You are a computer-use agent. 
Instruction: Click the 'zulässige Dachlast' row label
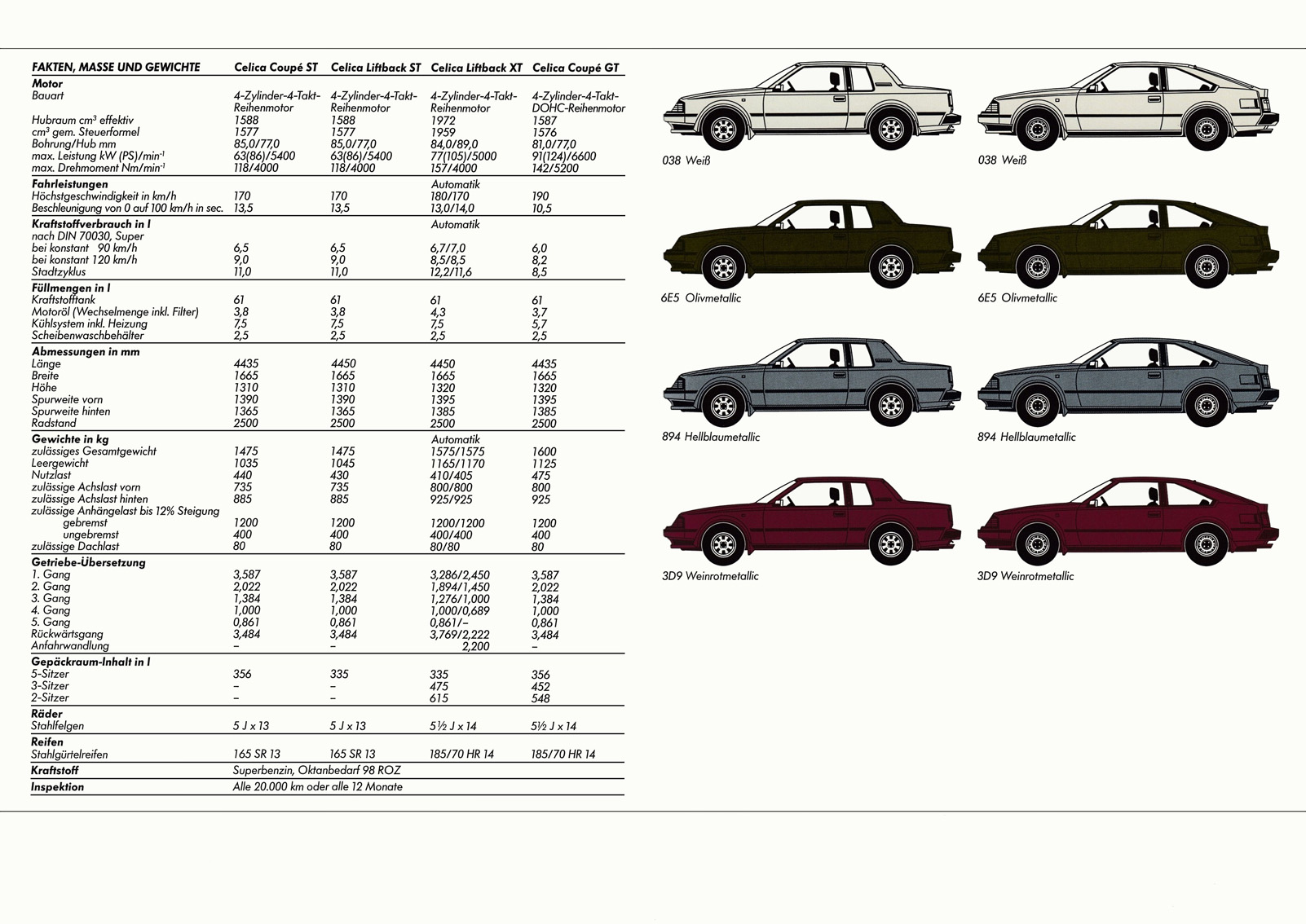[76, 546]
